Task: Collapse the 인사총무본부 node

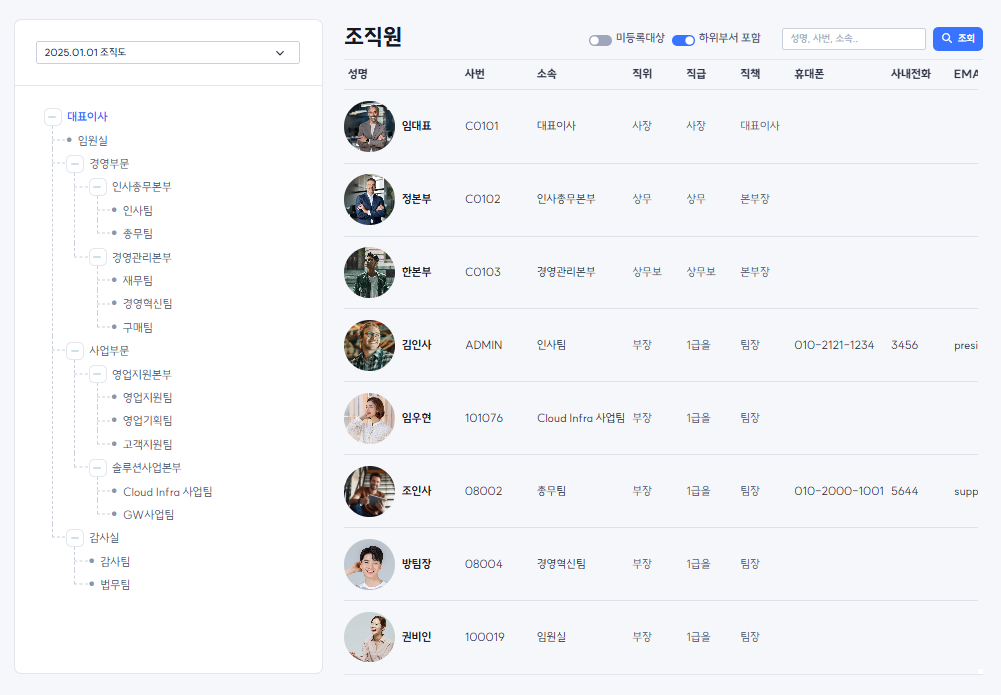Action: click(x=97, y=187)
